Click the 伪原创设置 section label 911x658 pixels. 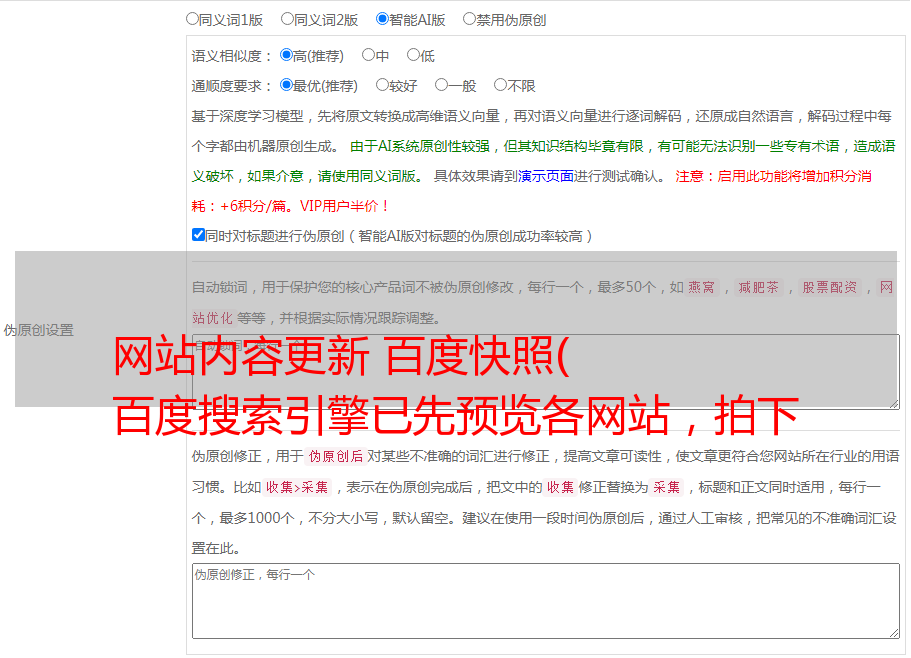[38, 330]
